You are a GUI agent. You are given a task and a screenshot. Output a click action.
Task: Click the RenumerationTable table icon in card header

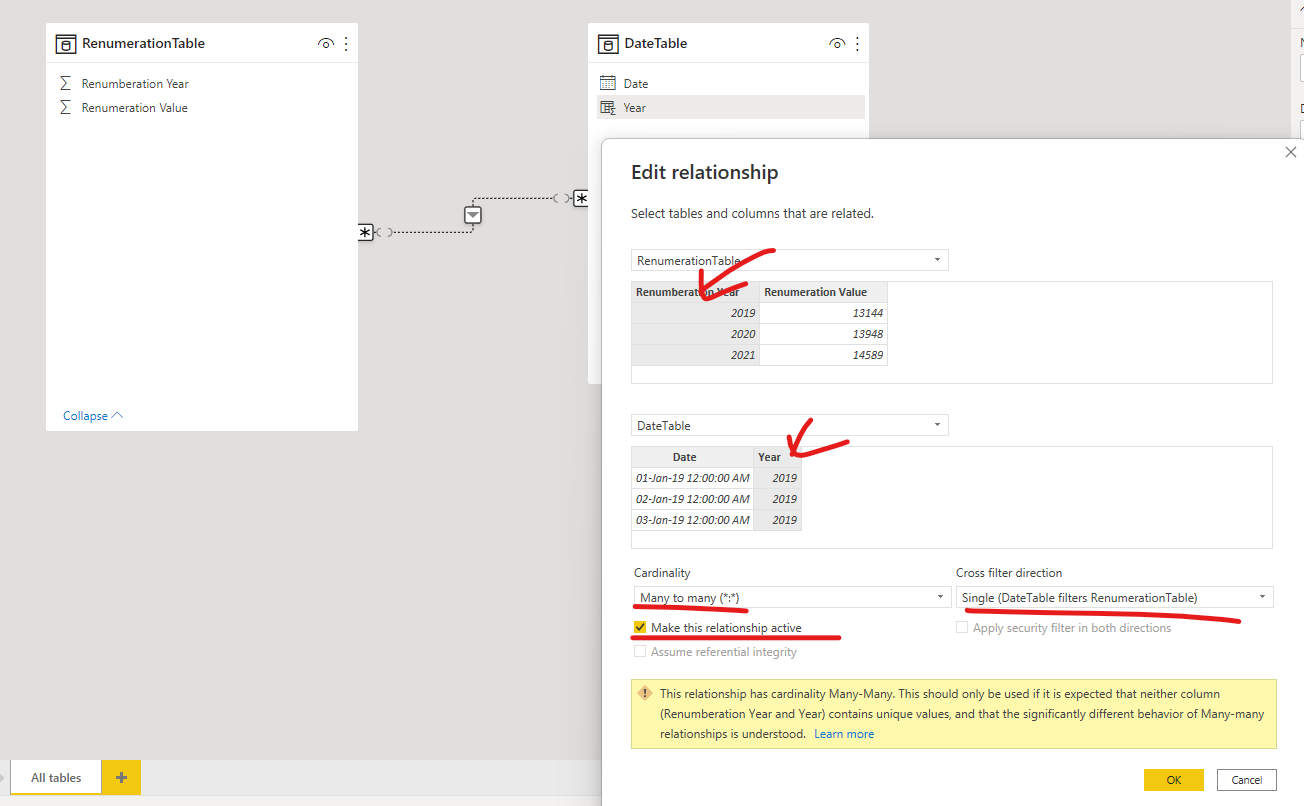[x=66, y=44]
